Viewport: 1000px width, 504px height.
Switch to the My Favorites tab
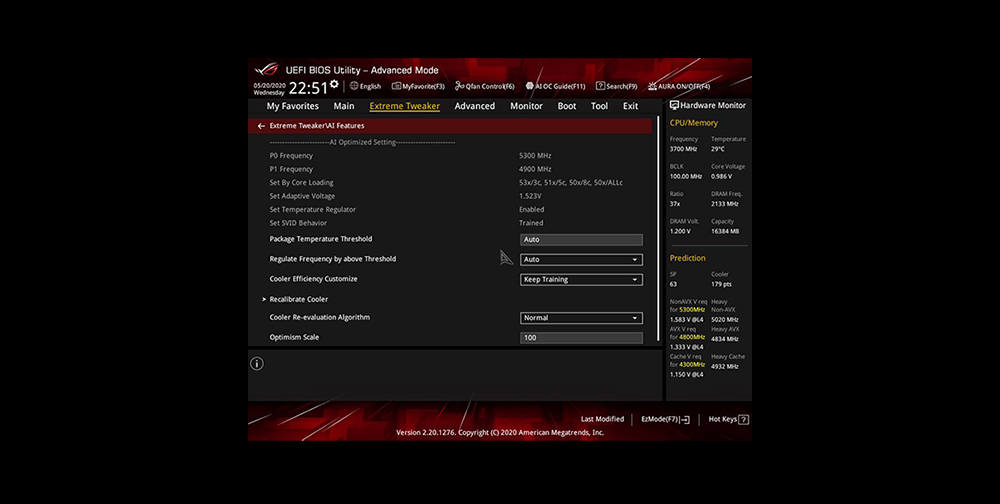point(293,106)
